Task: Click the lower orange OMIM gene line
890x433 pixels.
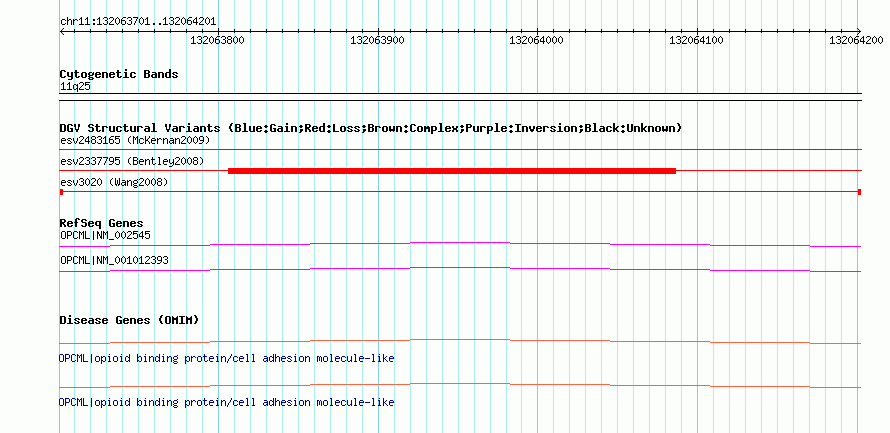Action: (x=460, y=385)
